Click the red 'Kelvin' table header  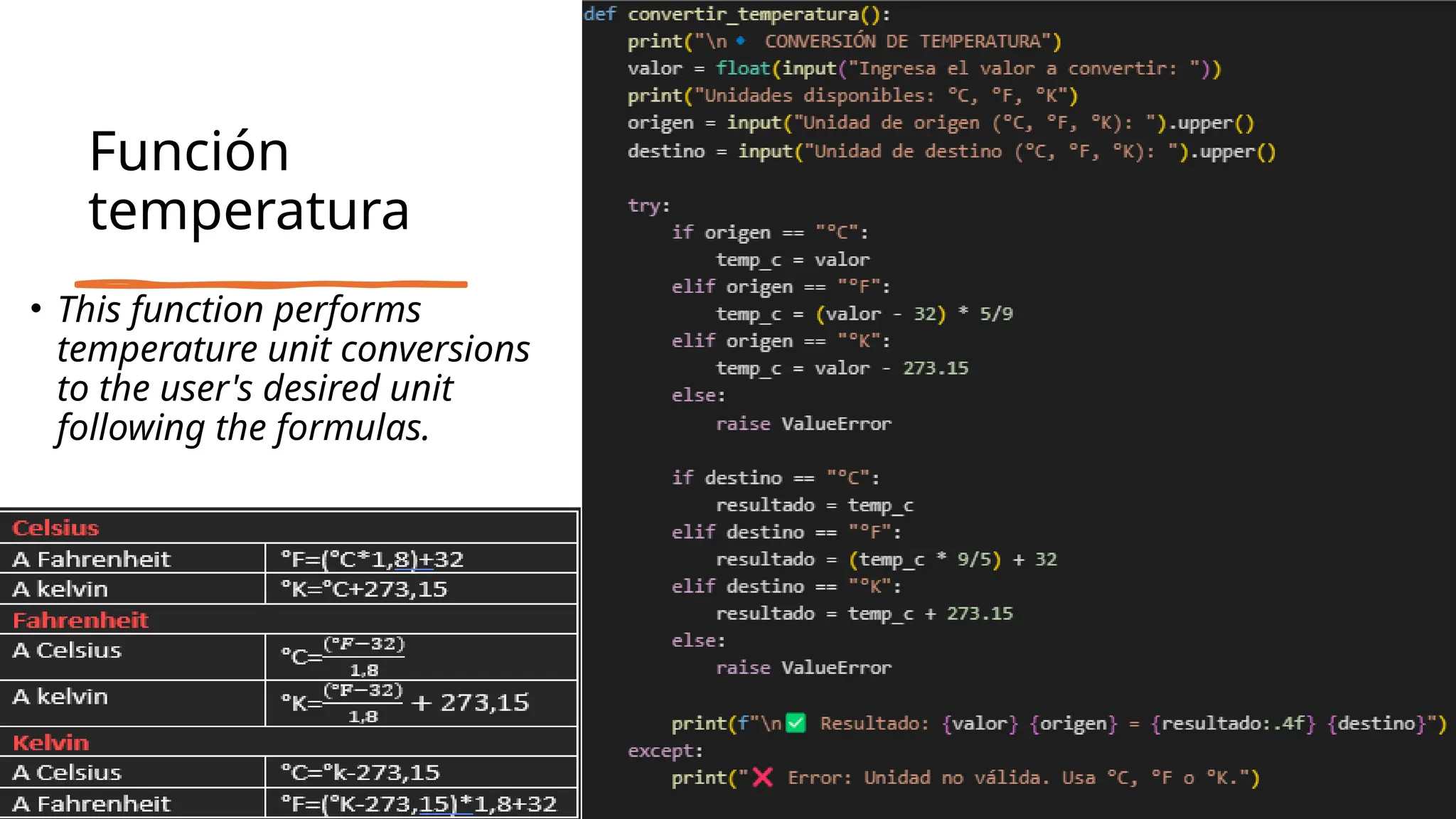coord(50,742)
